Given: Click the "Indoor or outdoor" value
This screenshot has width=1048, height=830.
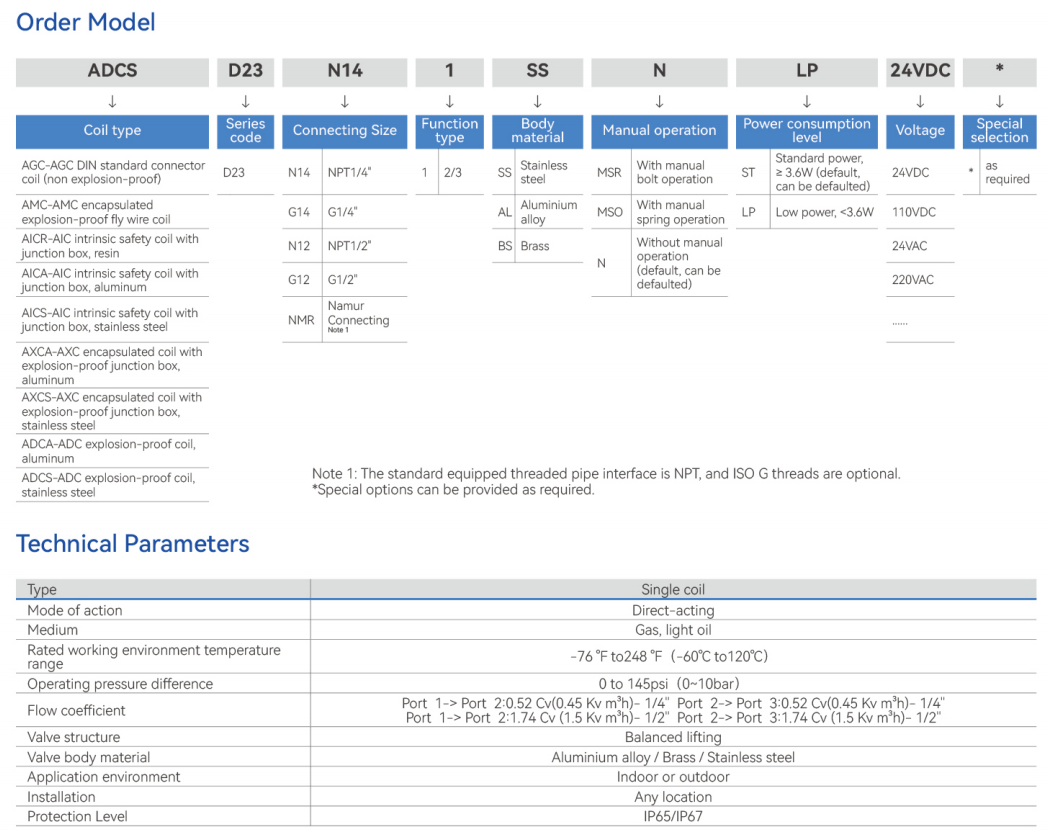Looking at the screenshot, I should (673, 777).
